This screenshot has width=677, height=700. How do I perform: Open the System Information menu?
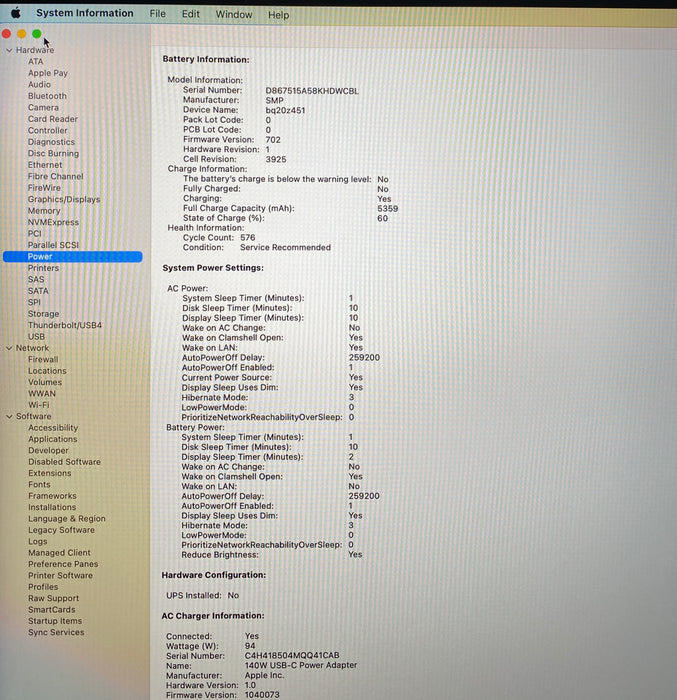pos(85,13)
